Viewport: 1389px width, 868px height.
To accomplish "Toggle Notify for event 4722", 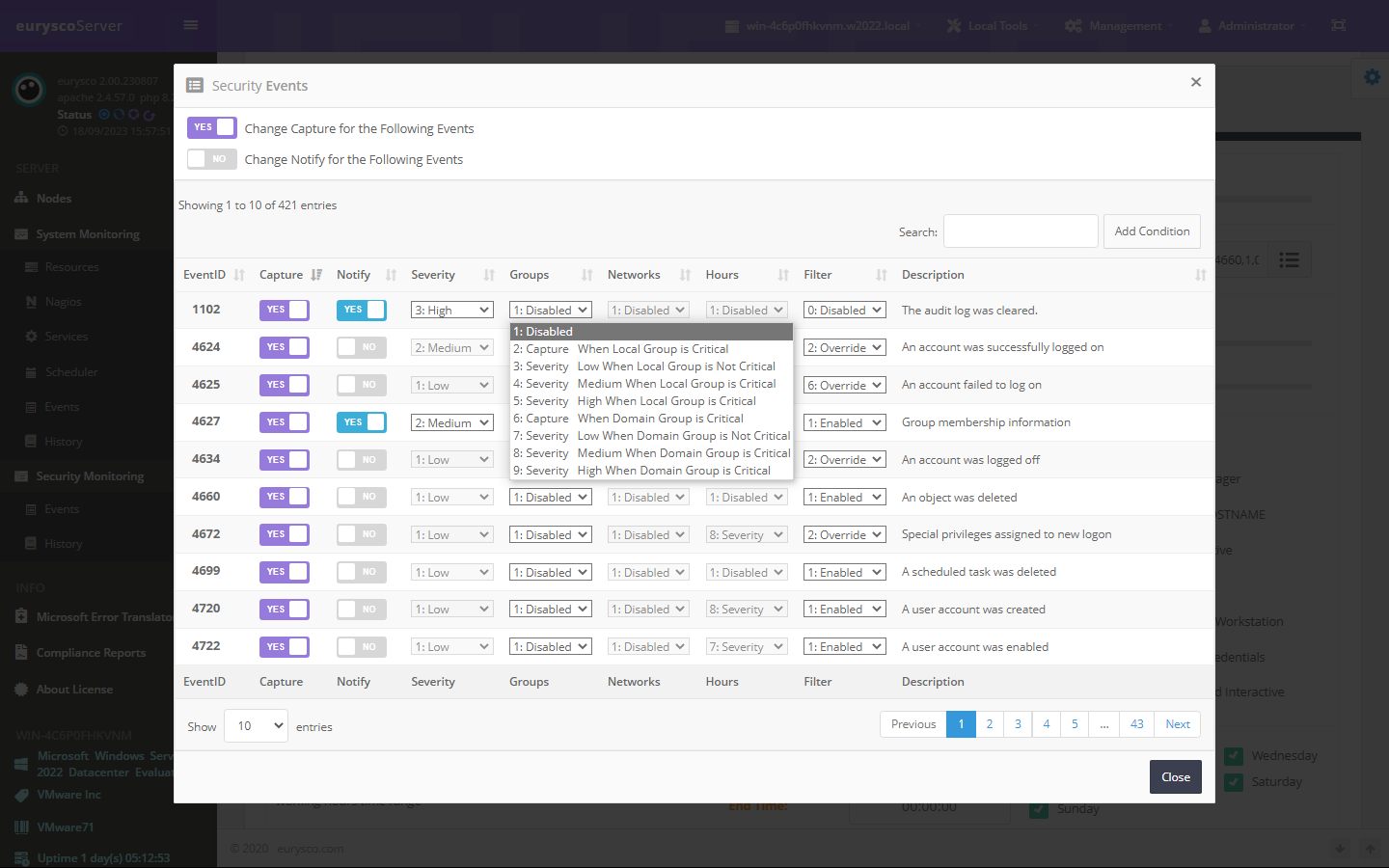I will 362,647.
